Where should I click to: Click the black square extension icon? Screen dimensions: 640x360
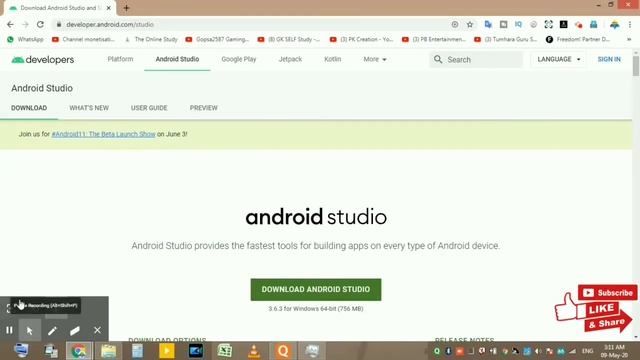point(563,24)
